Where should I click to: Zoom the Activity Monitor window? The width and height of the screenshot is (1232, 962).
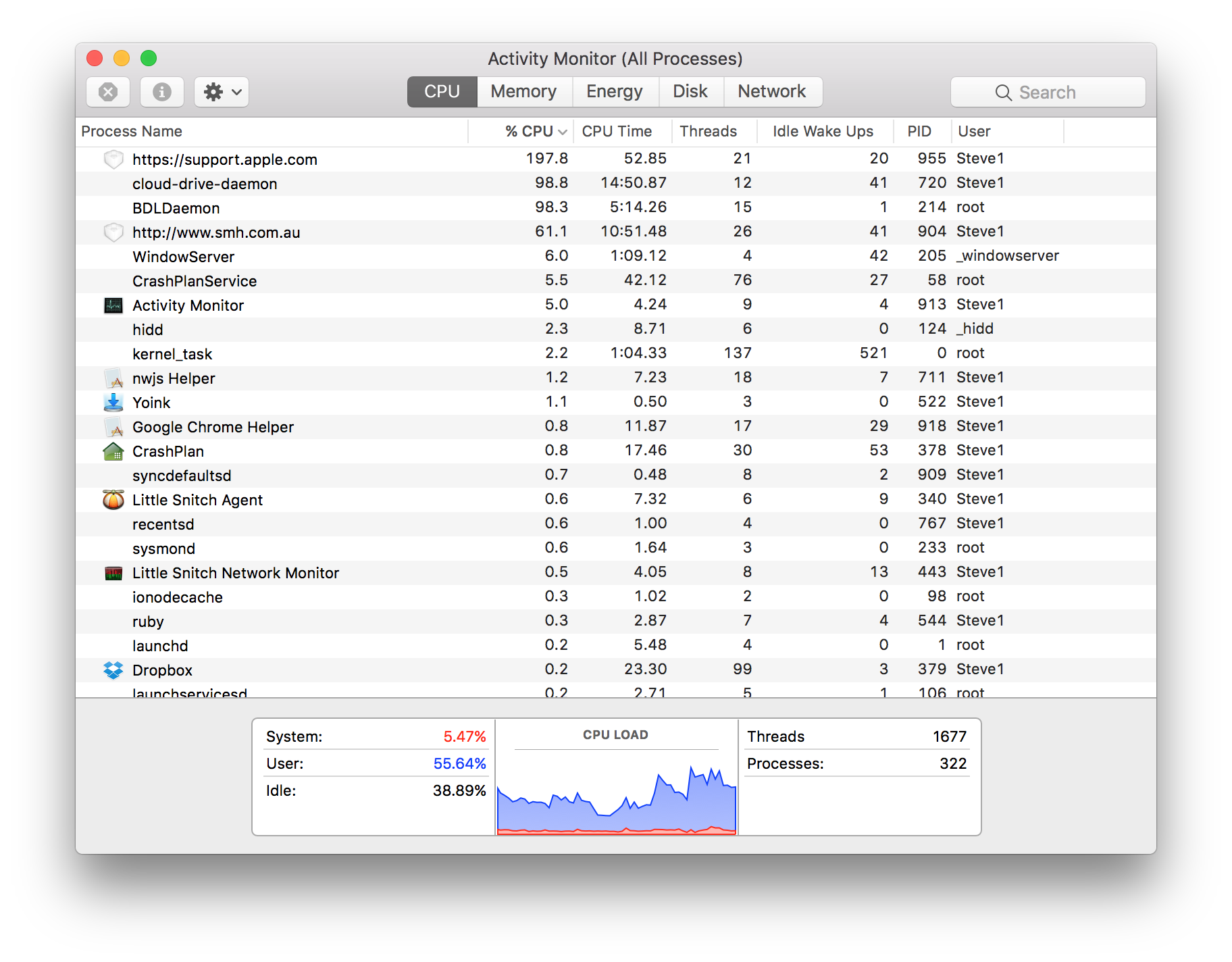click(149, 58)
